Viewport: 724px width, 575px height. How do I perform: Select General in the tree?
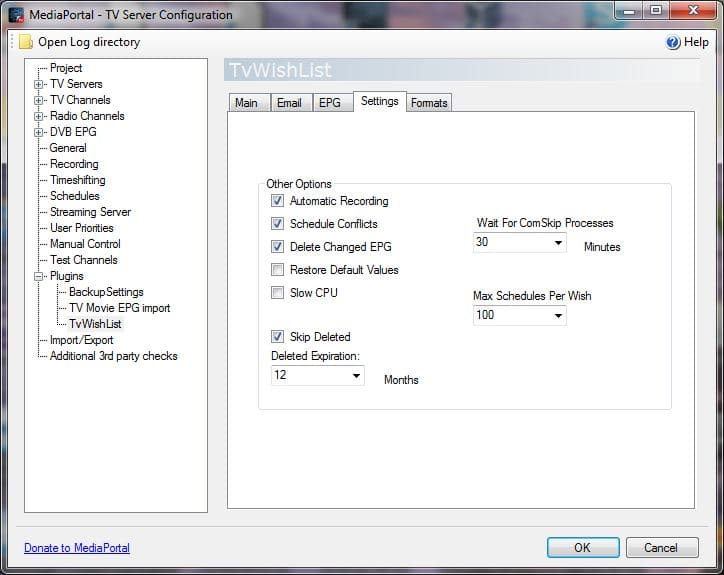[x=68, y=148]
